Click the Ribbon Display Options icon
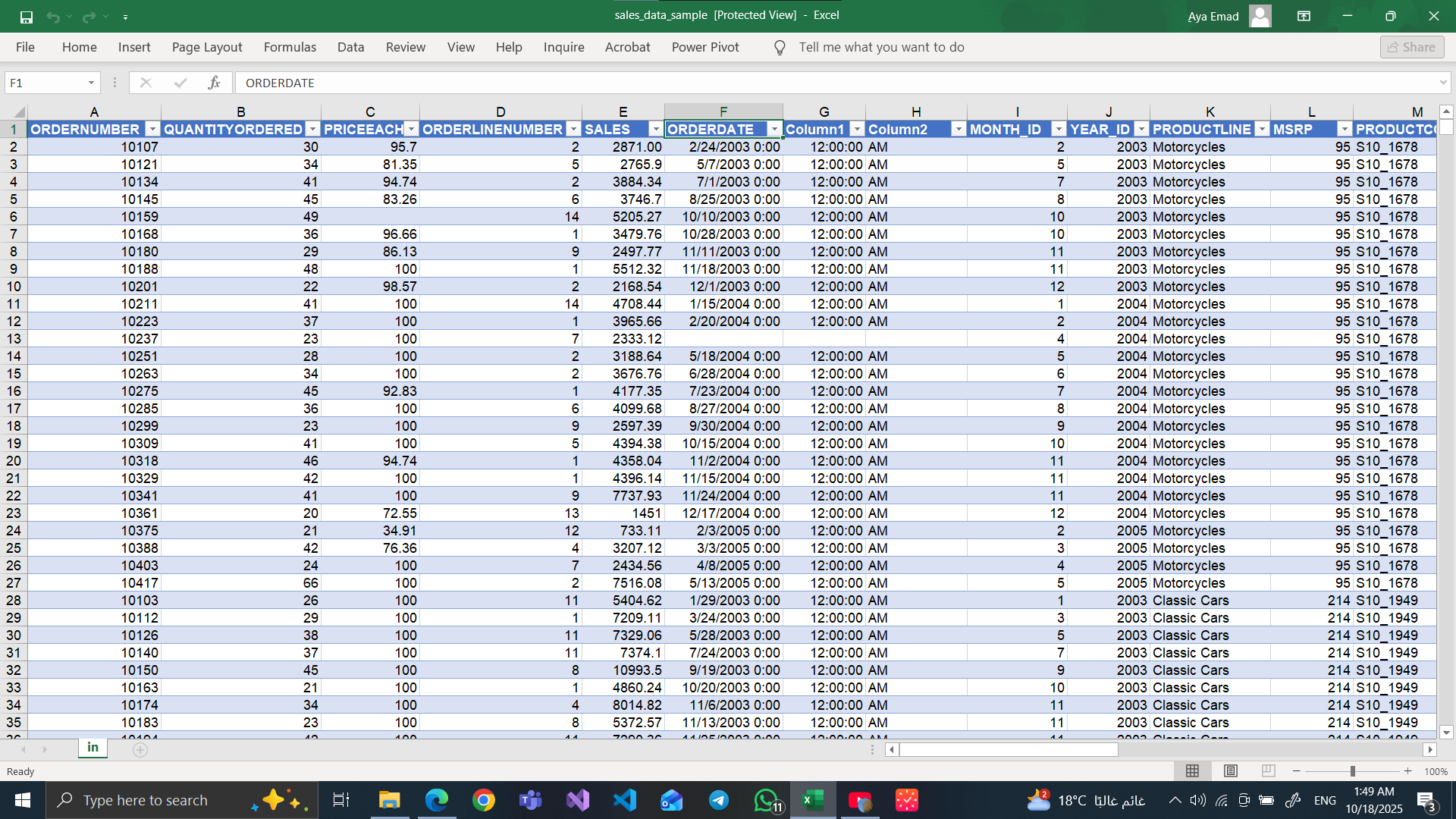Screen dimensions: 1456x819 (1304, 16)
